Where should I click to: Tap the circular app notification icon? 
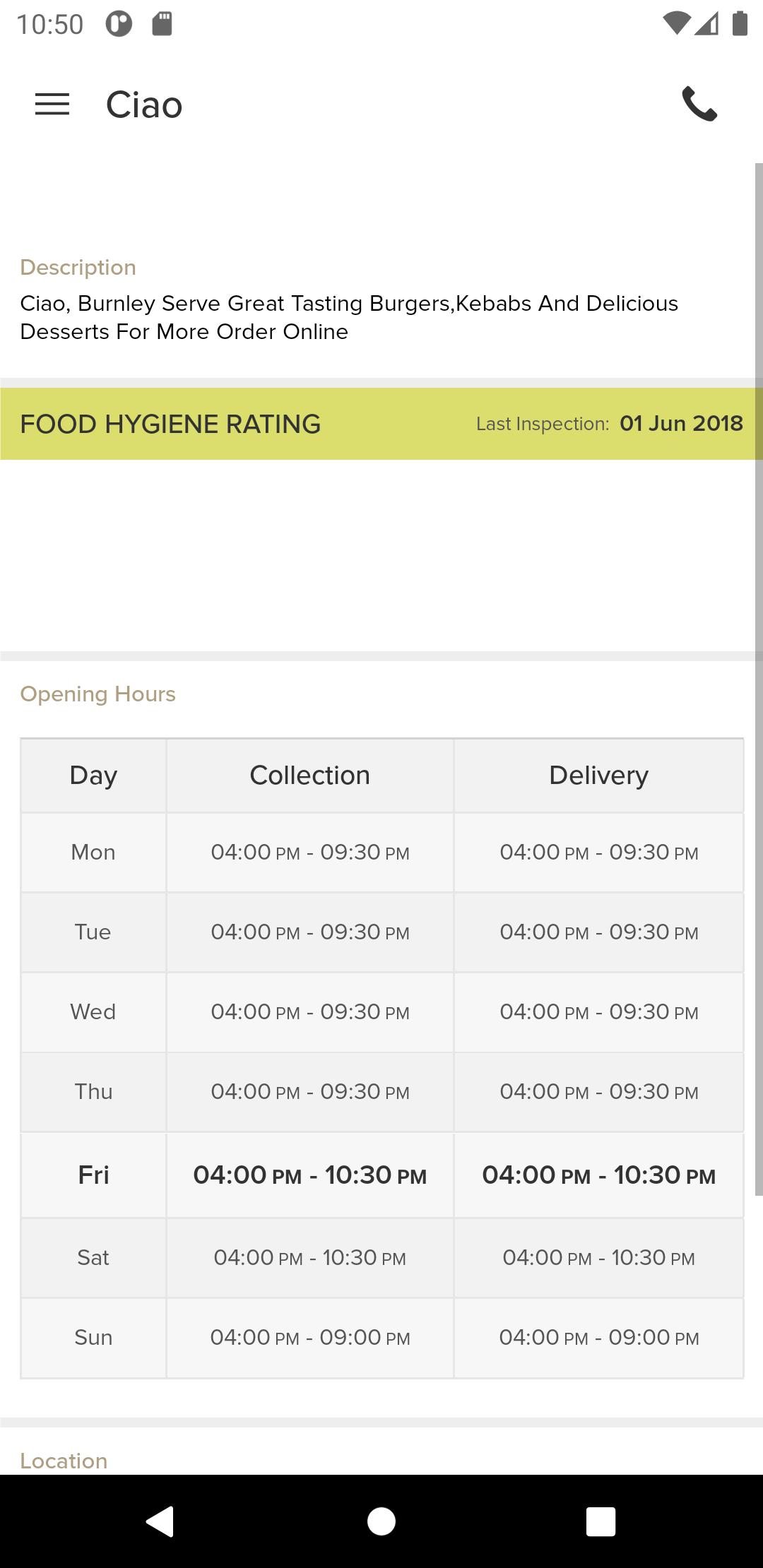[x=119, y=24]
